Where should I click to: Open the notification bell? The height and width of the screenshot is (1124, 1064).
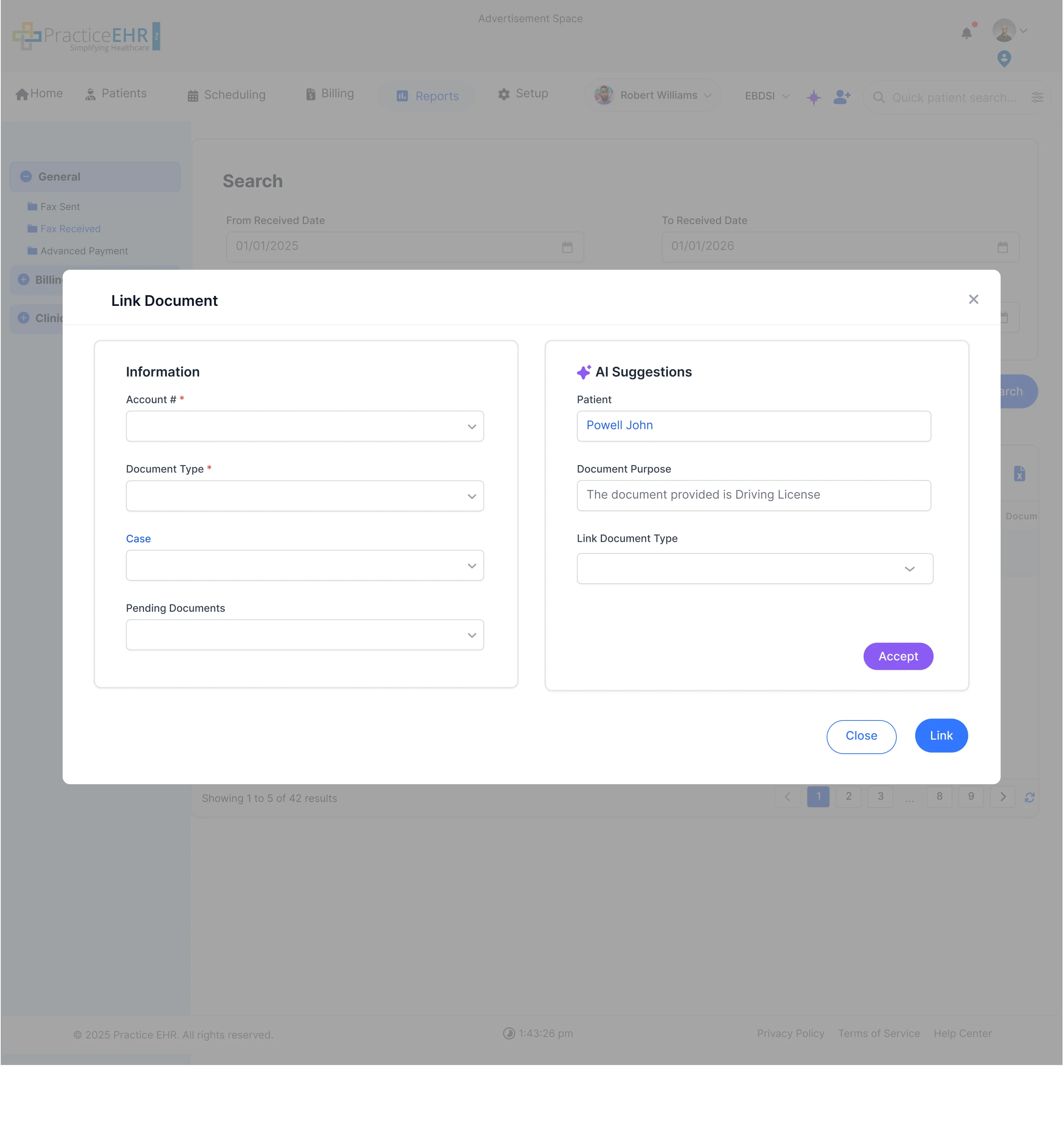pyautogui.click(x=966, y=33)
